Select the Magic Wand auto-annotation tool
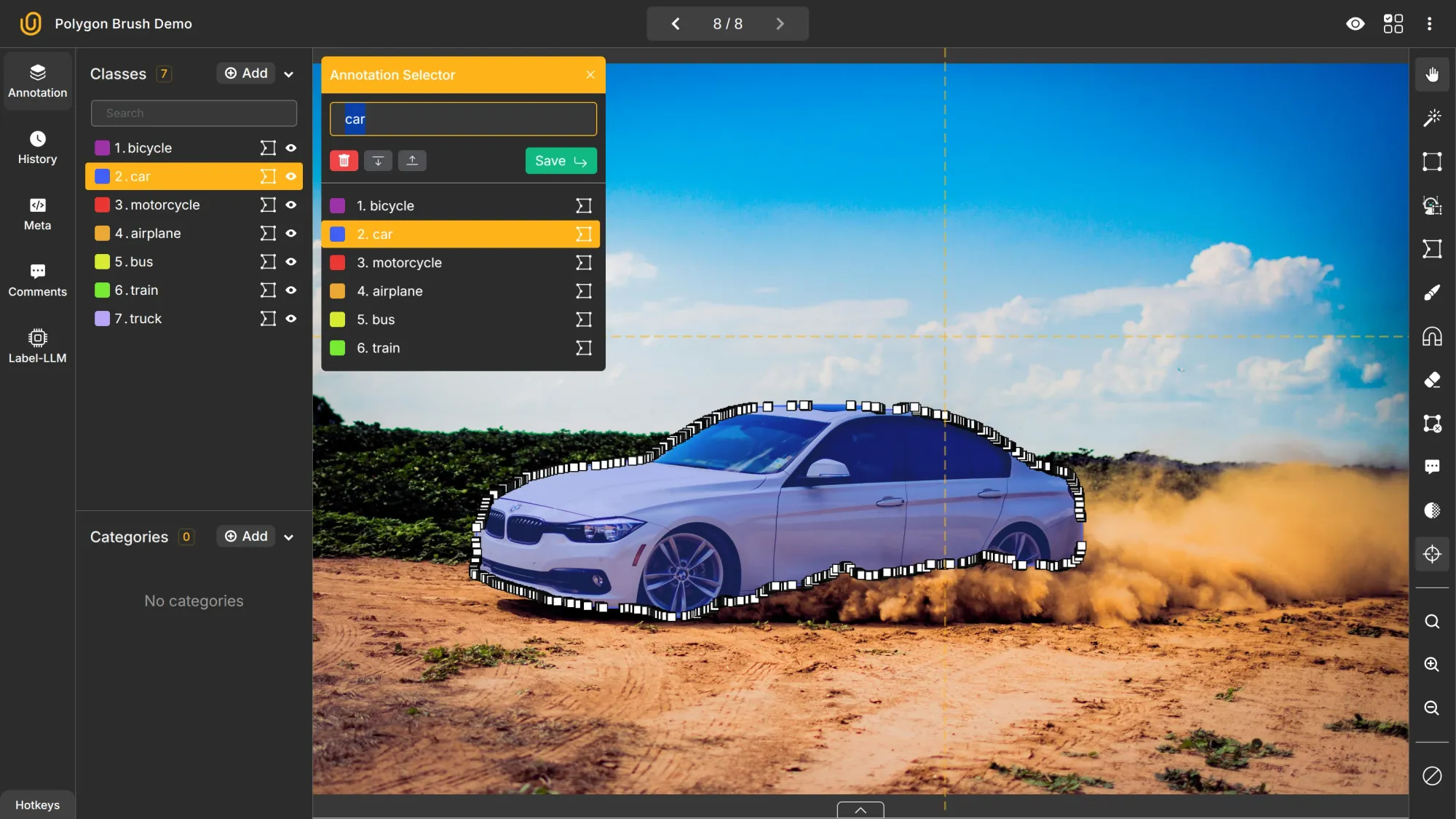Screen dimensions: 1456x819 click(x=1432, y=117)
